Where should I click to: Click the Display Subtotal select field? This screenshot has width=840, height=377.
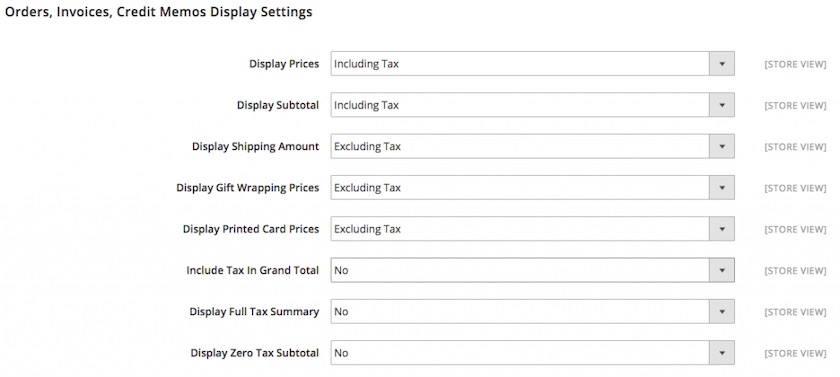coord(532,105)
